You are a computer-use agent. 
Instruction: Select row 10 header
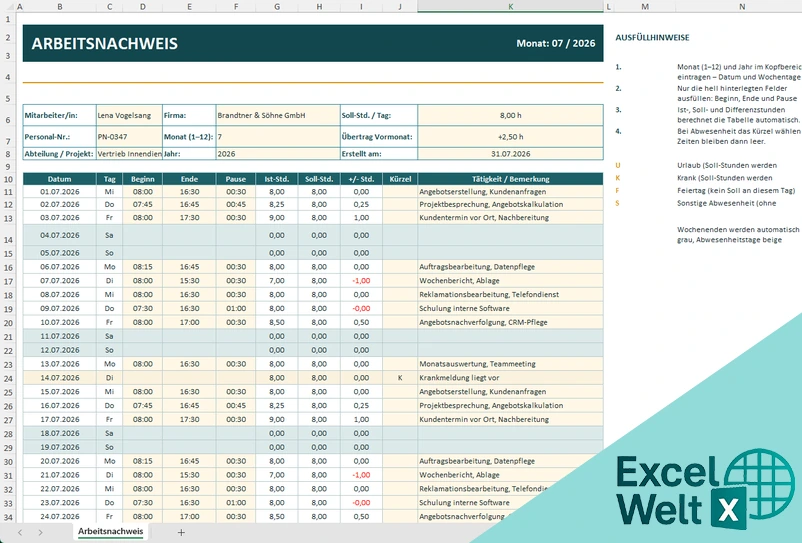click(x=8, y=179)
